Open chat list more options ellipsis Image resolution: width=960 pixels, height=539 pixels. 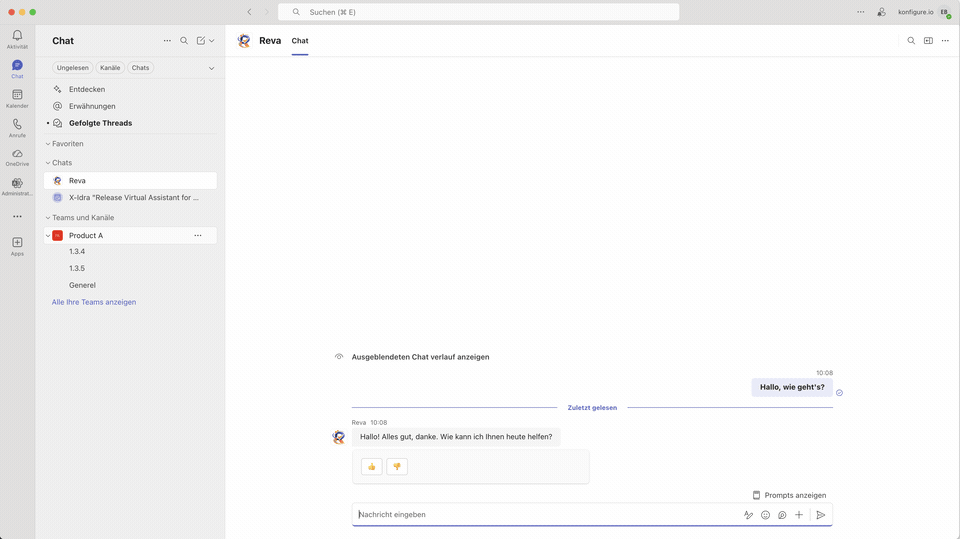167,40
